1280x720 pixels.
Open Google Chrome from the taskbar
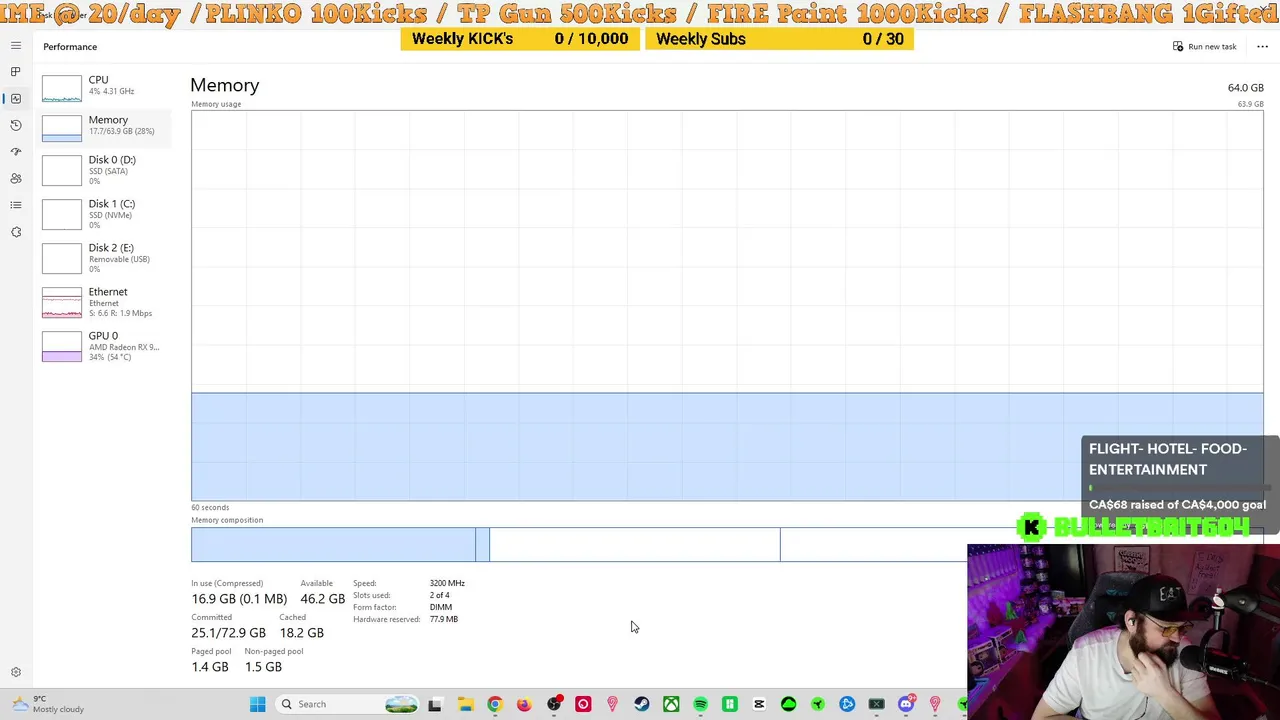coord(494,704)
